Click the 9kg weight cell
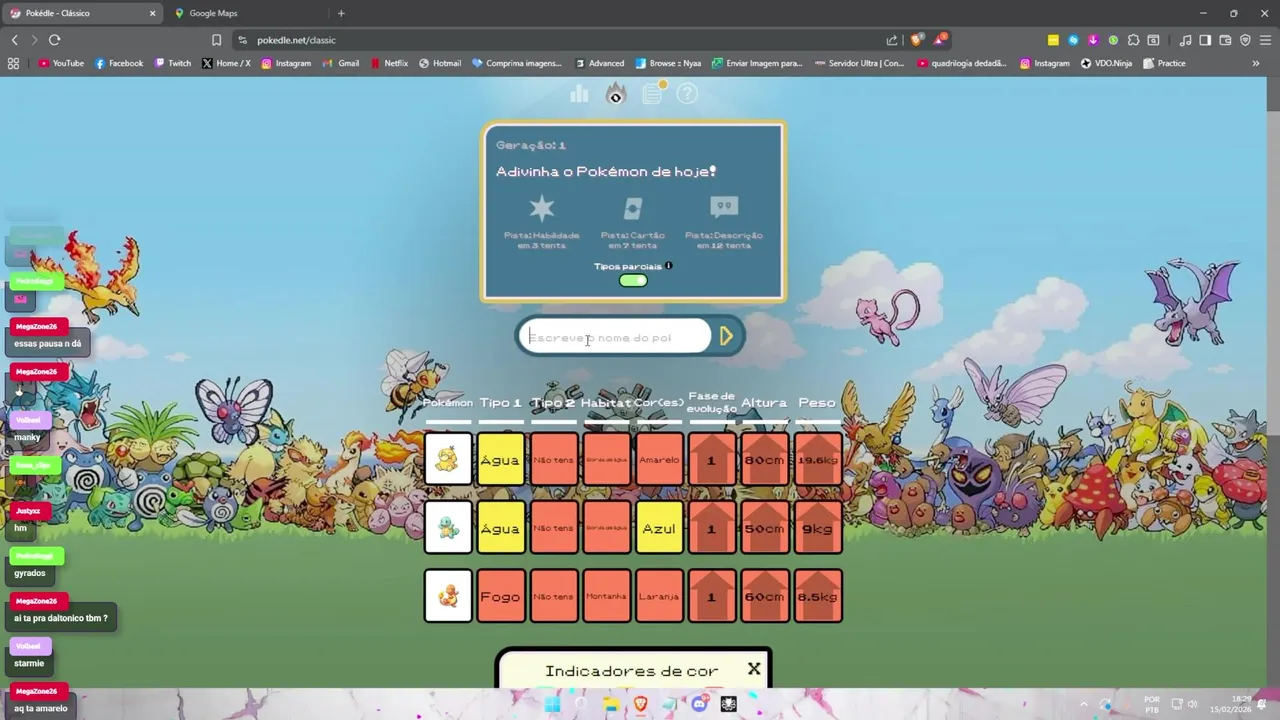 818,528
